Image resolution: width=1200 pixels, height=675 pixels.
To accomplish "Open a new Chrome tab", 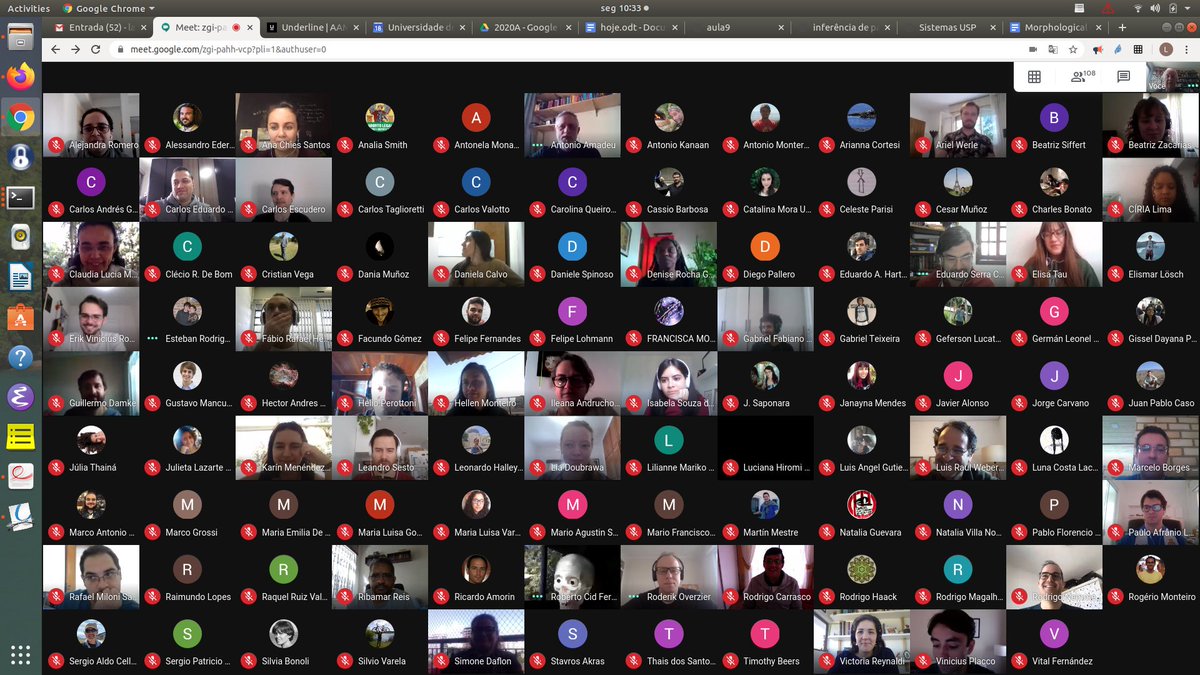I will click(1122, 27).
